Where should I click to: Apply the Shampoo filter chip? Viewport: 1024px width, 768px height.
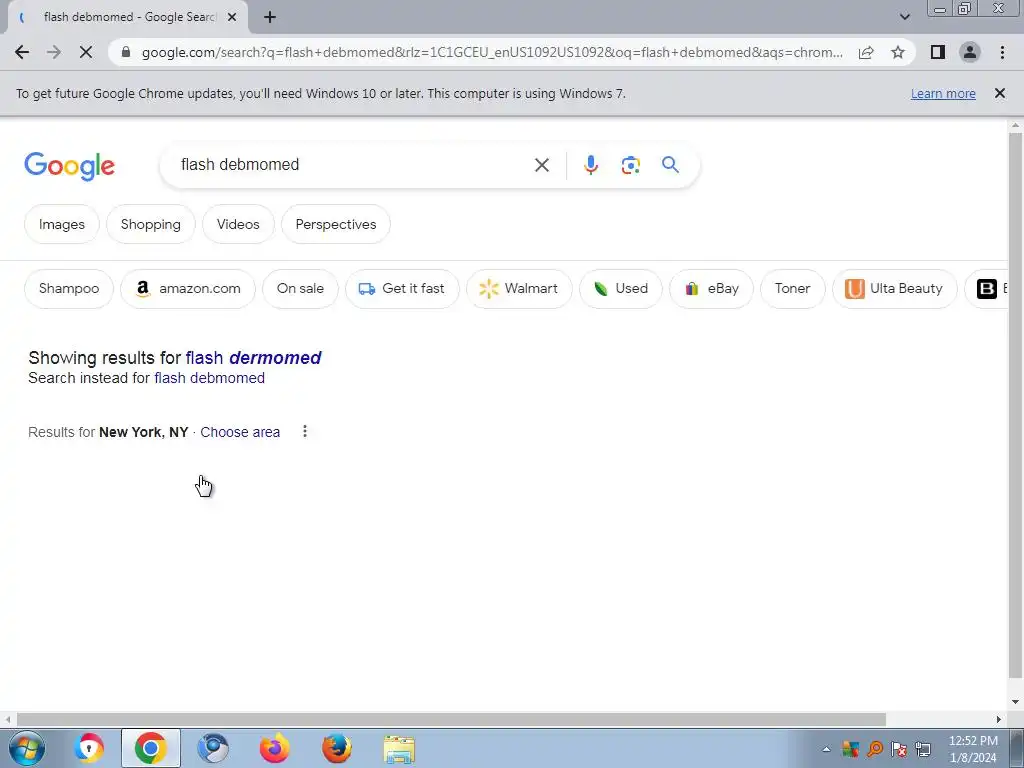[x=69, y=289]
